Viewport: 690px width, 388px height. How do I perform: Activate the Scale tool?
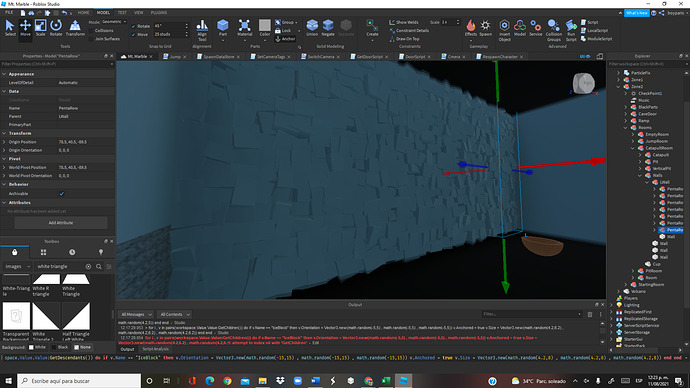pyautogui.click(x=40, y=28)
